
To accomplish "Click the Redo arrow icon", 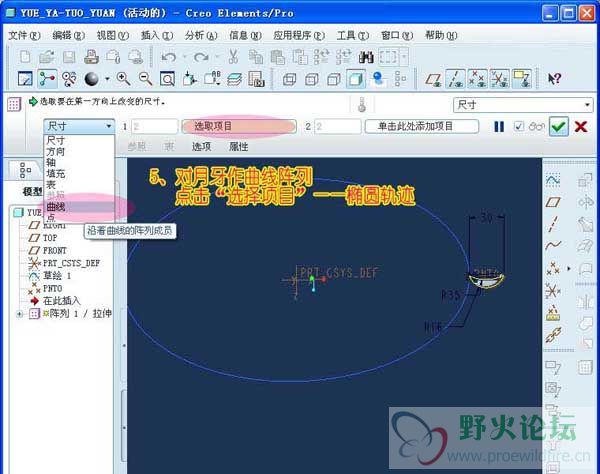I will 201,57.
